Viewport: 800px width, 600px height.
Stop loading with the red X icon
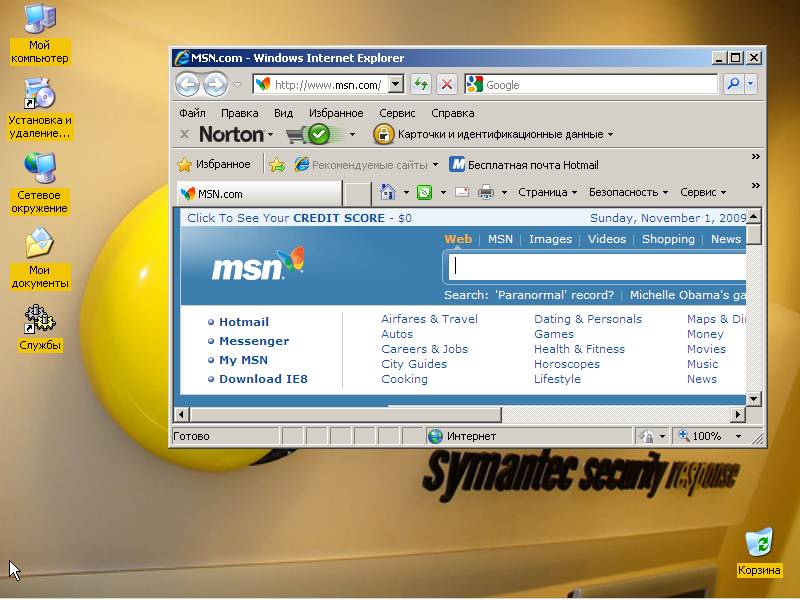click(447, 84)
